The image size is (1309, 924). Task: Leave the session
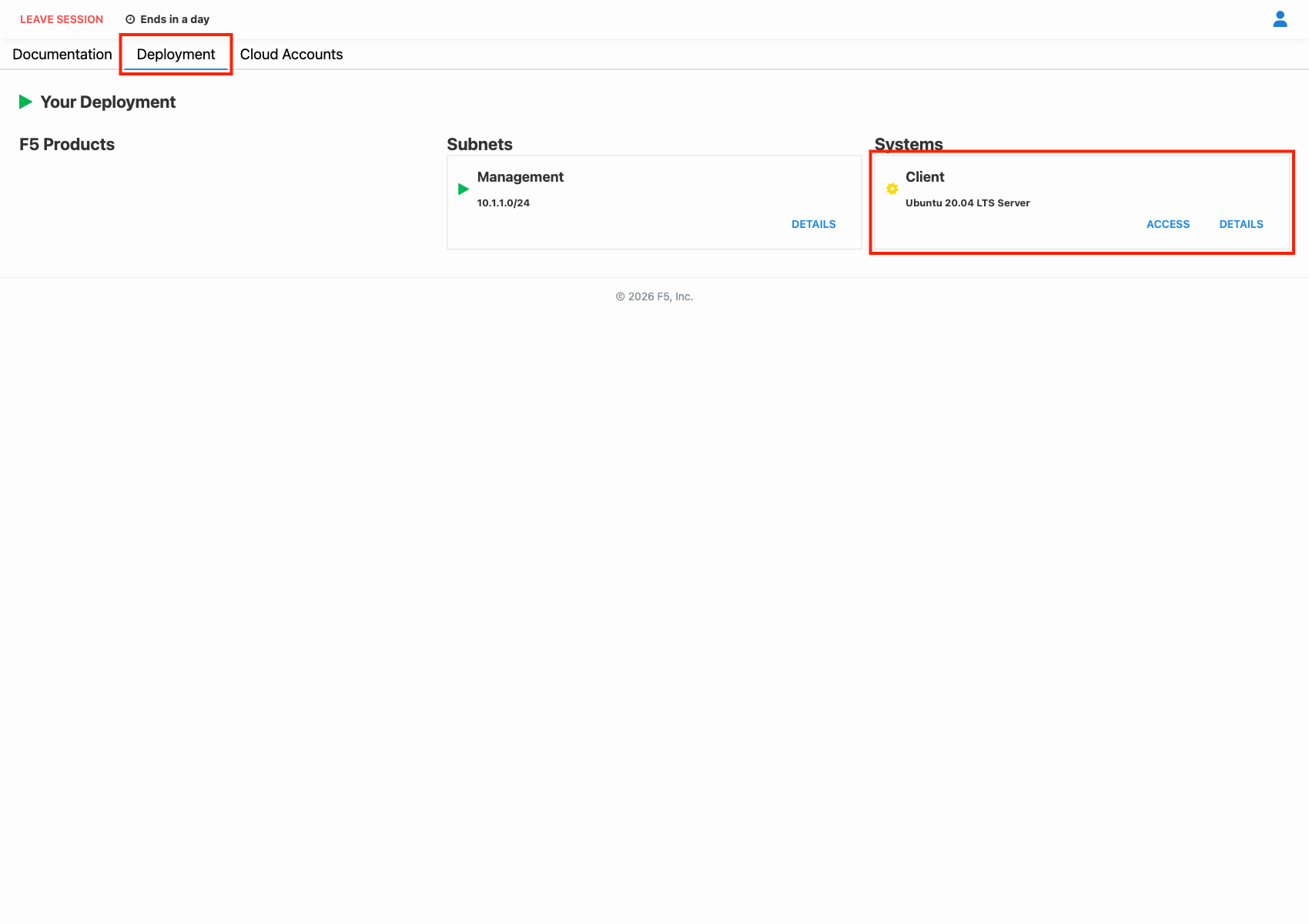point(62,19)
